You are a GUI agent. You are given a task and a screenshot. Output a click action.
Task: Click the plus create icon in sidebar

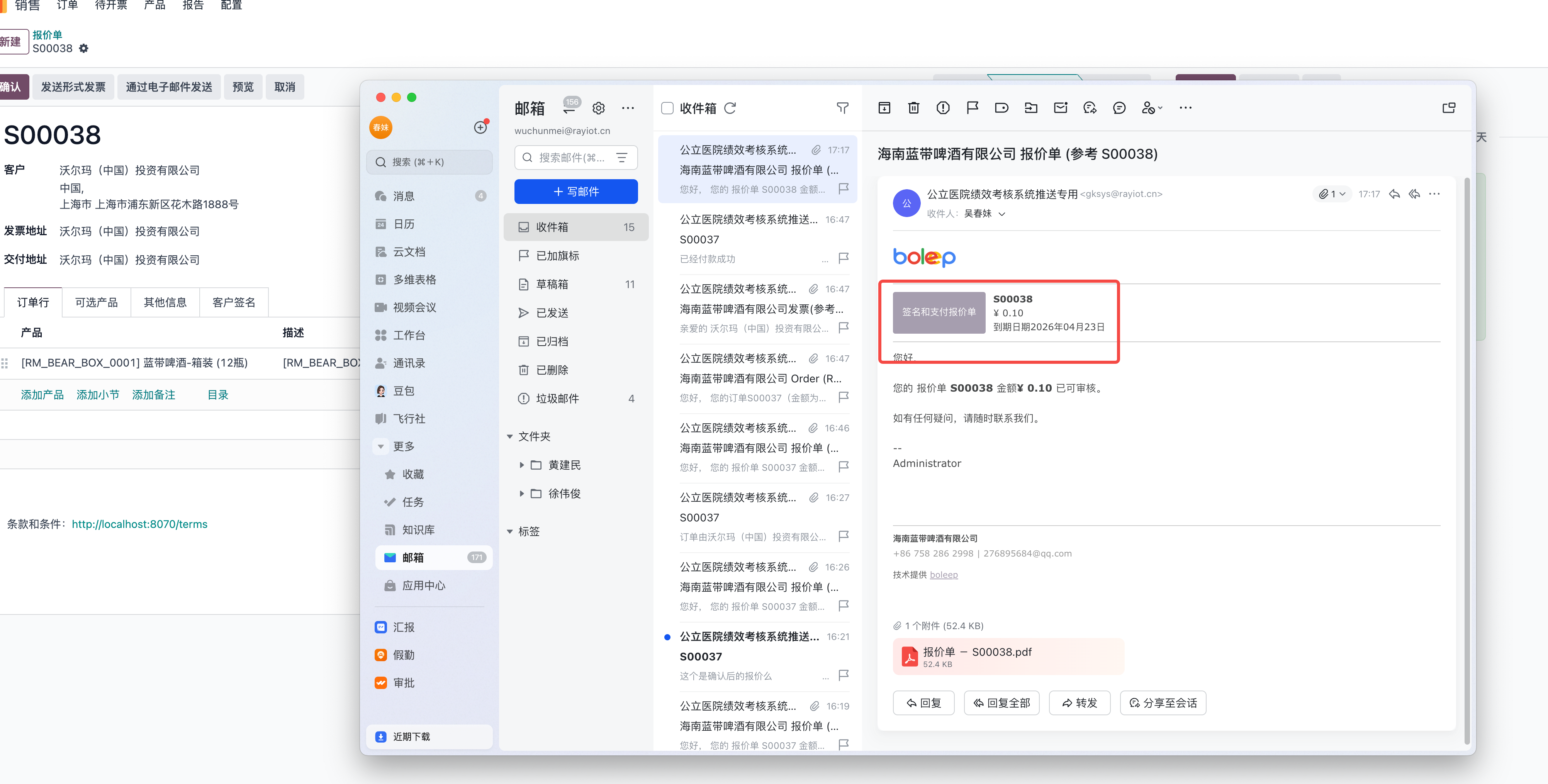(x=480, y=127)
